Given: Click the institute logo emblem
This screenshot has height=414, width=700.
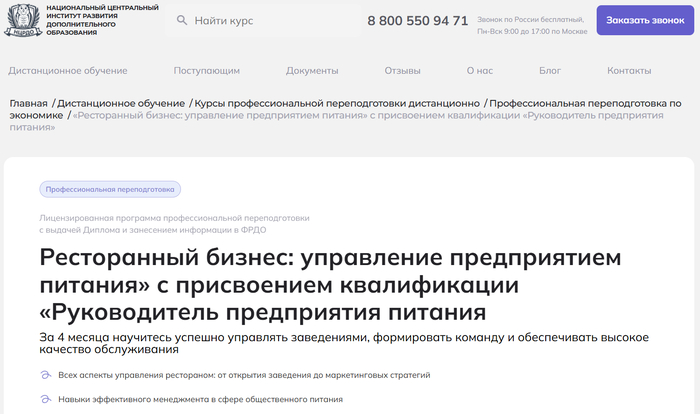Looking at the screenshot, I should tap(22, 20).
